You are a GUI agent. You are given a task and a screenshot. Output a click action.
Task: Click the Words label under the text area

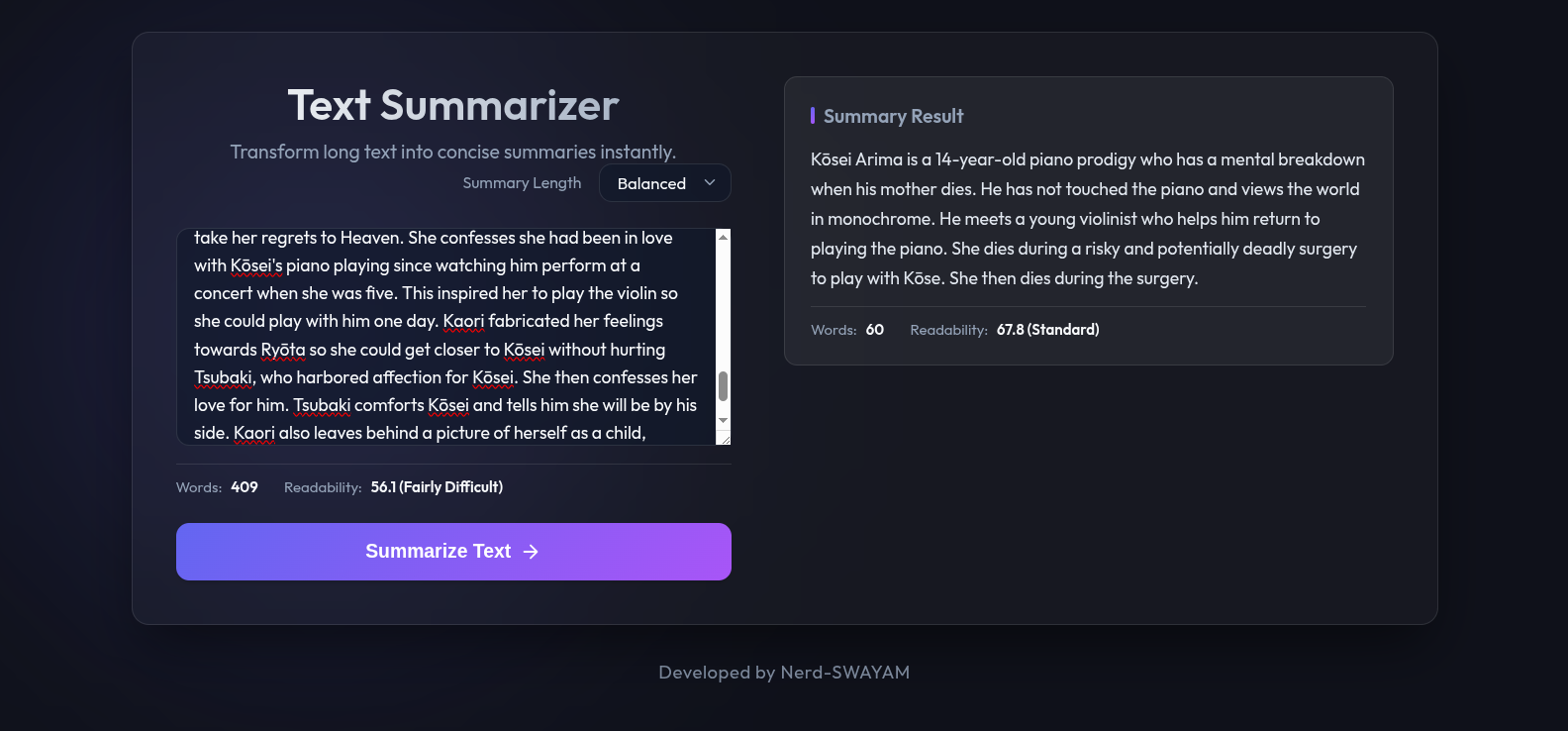198,486
